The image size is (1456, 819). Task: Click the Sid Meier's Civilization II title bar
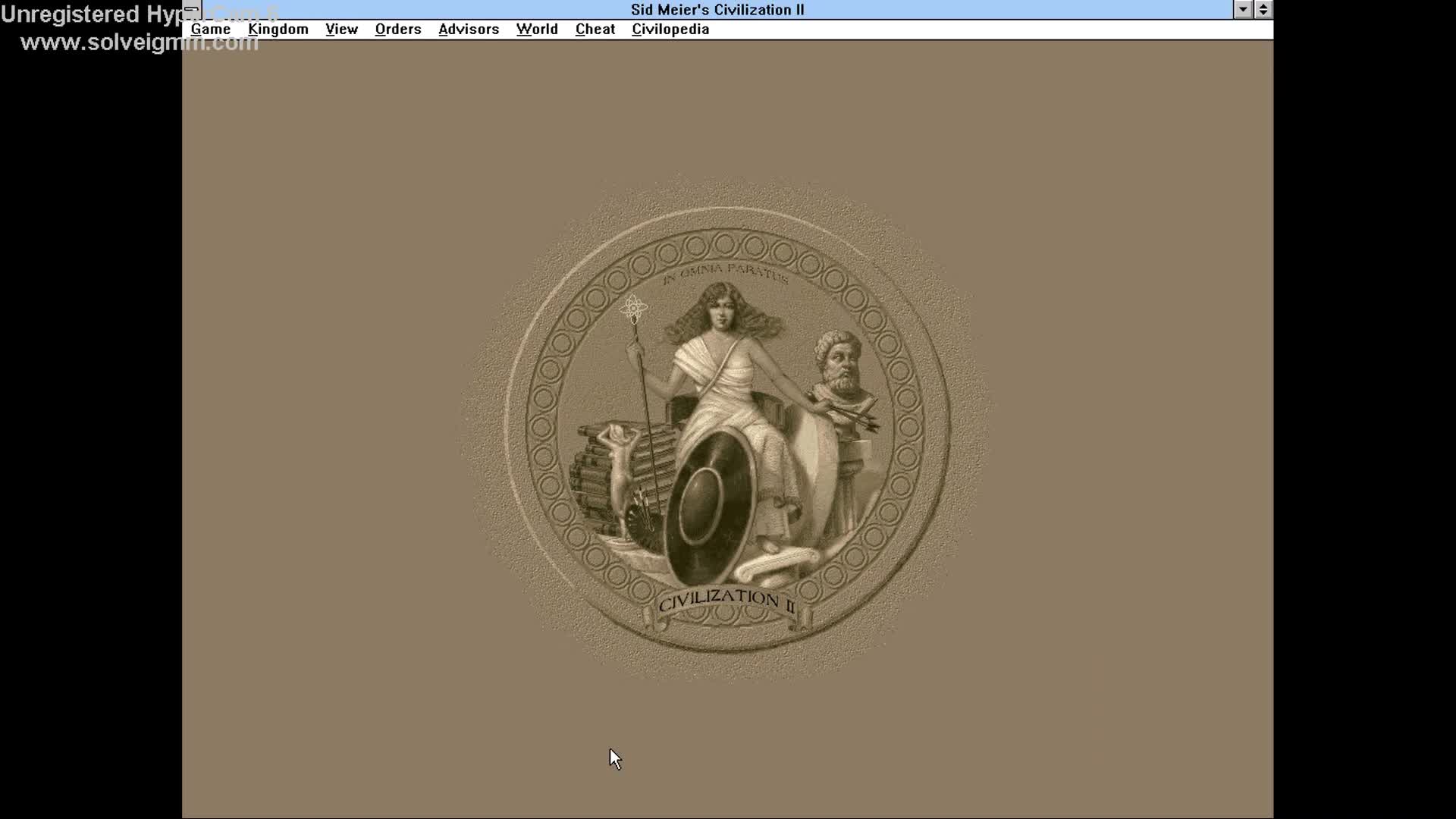point(716,10)
